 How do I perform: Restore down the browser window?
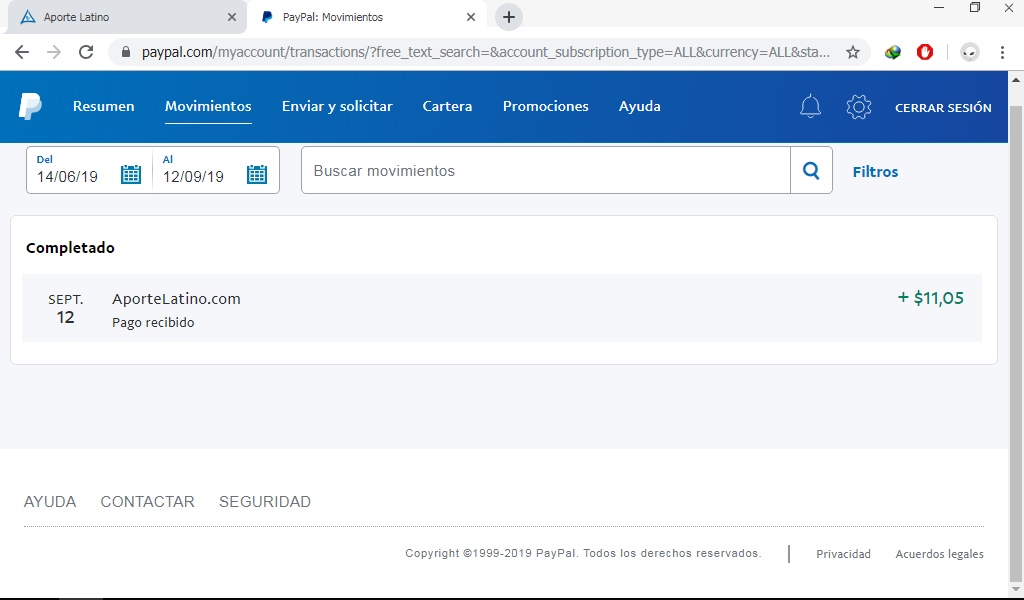pos(974,8)
